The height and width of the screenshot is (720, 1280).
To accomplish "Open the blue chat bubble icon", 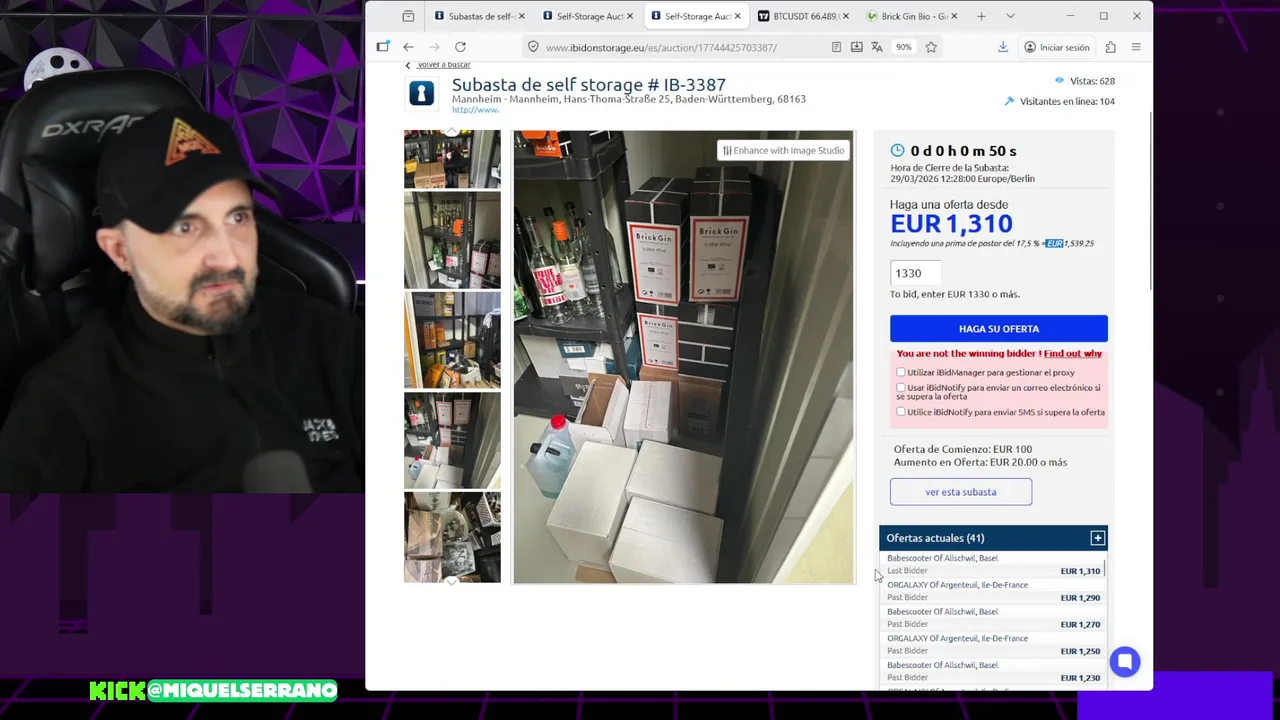I will pos(1125,662).
